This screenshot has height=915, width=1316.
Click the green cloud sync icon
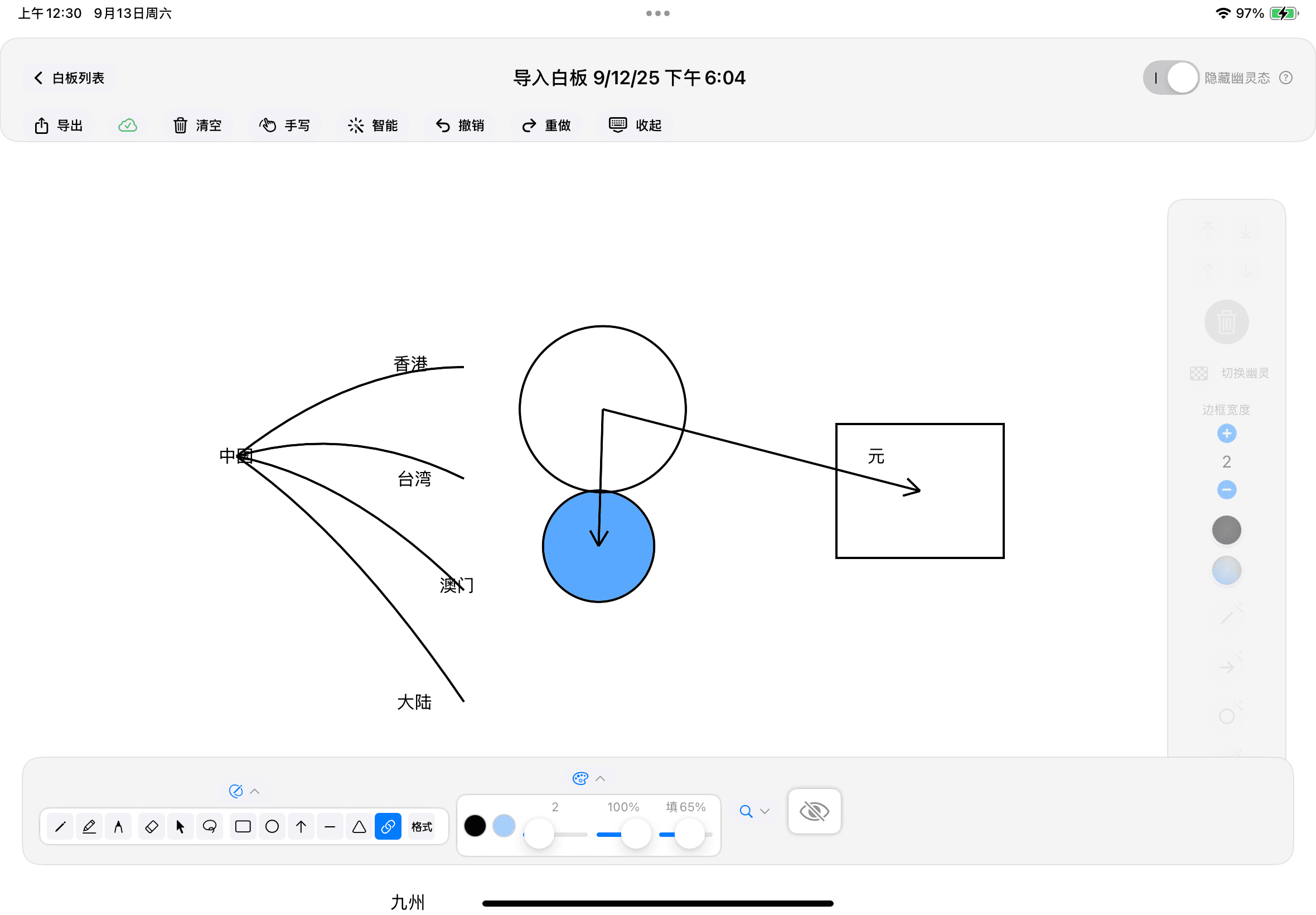(127, 125)
